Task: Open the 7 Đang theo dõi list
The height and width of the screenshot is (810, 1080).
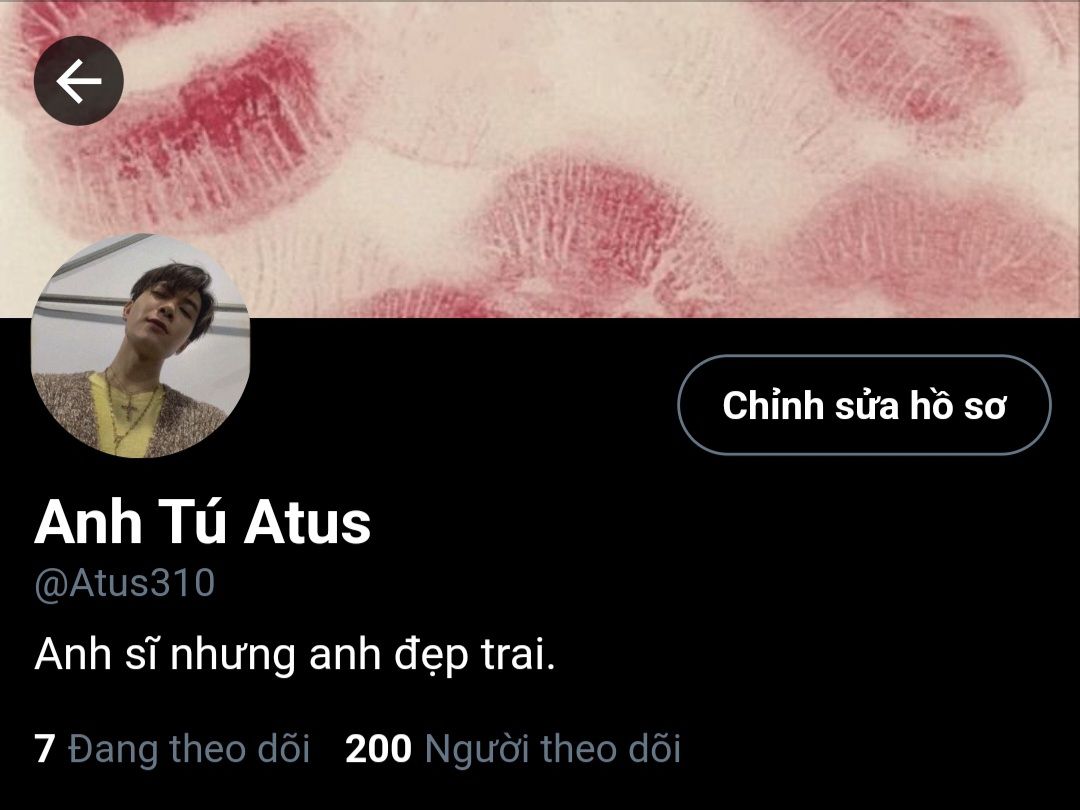Action: pyautogui.click(x=172, y=749)
